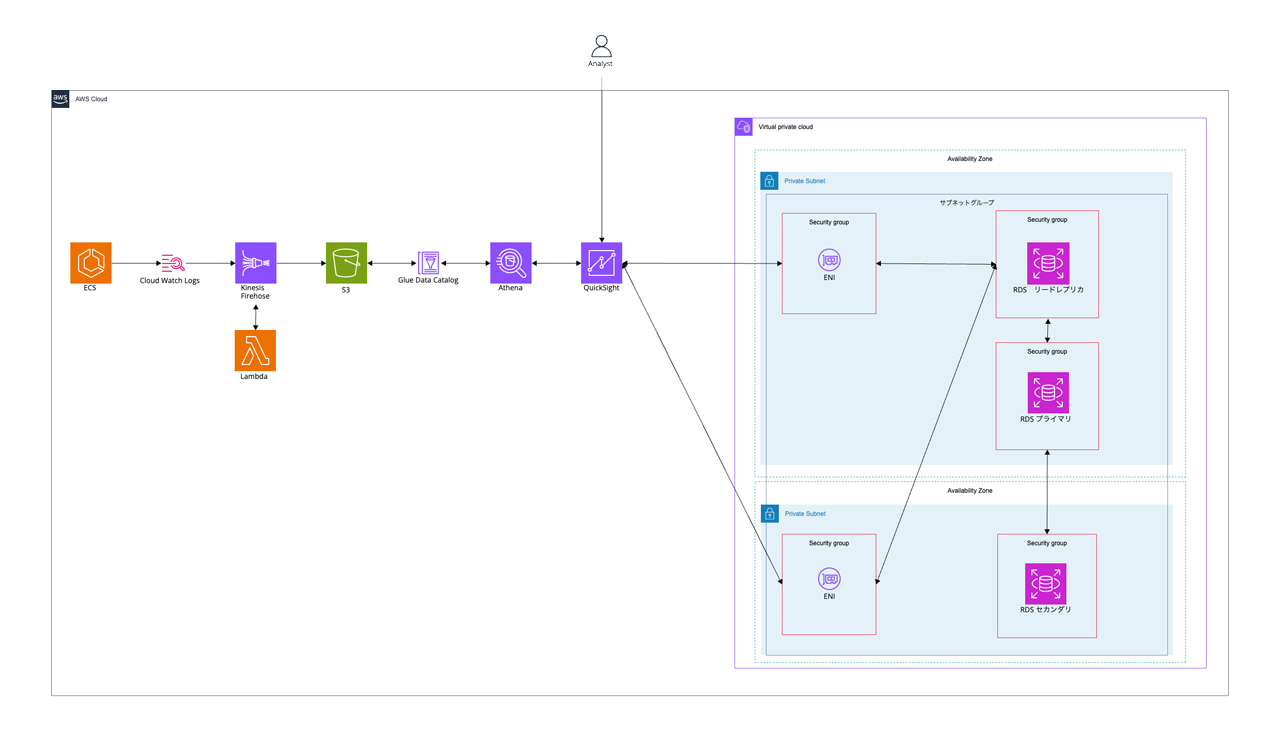Select the orange ECS icon

tap(91, 263)
